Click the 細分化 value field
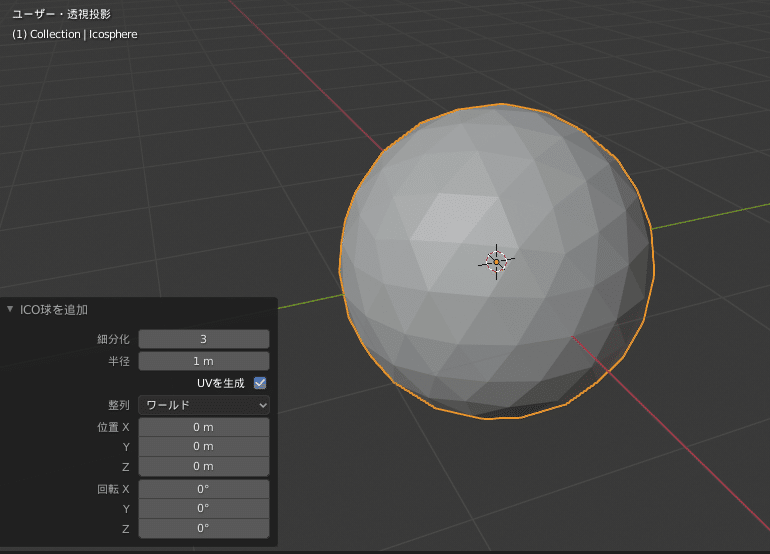Screen dimensions: 770x554 (x=204, y=340)
